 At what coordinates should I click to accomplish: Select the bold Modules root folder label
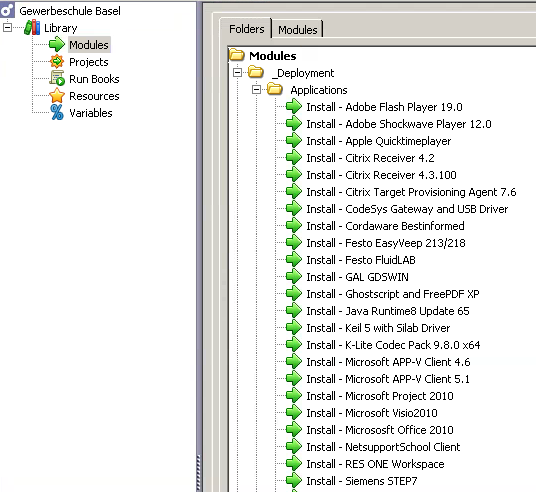[x=272, y=56]
